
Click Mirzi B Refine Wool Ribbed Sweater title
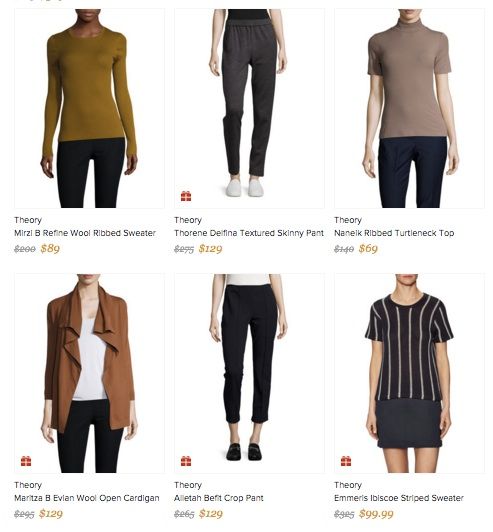85,233
